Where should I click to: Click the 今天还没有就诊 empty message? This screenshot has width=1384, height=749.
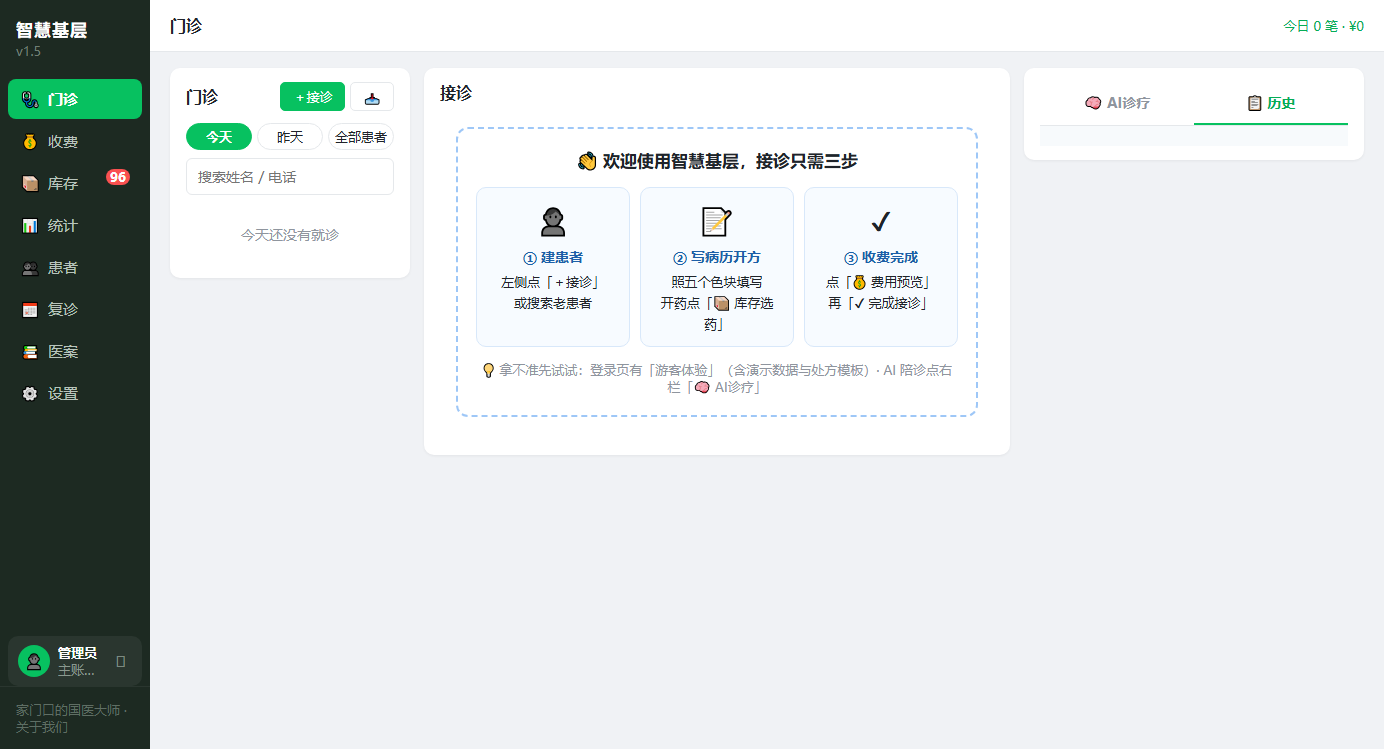(x=290, y=235)
